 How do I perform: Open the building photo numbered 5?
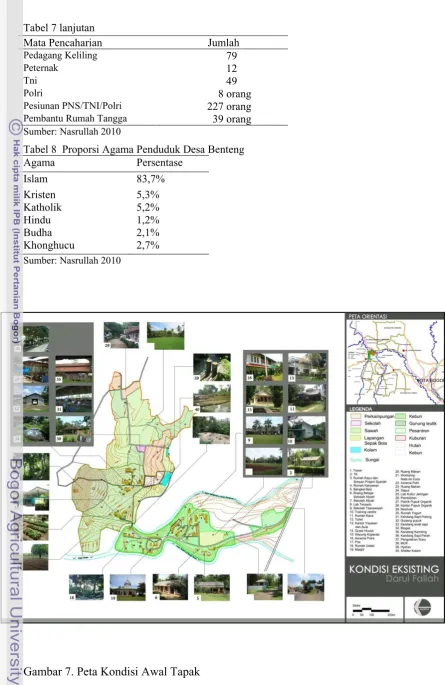click(212, 588)
